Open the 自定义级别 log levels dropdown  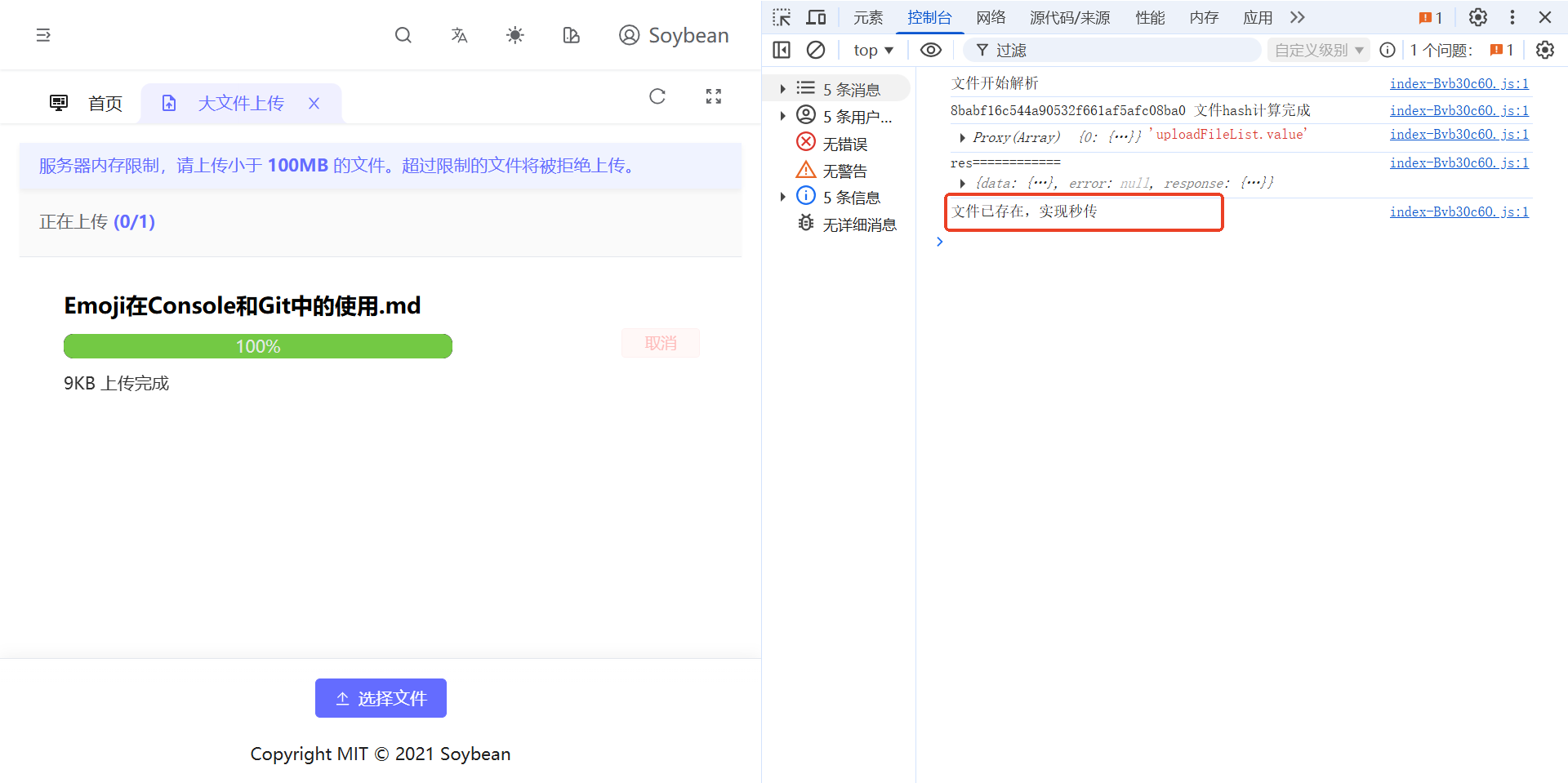point(1317,50)
